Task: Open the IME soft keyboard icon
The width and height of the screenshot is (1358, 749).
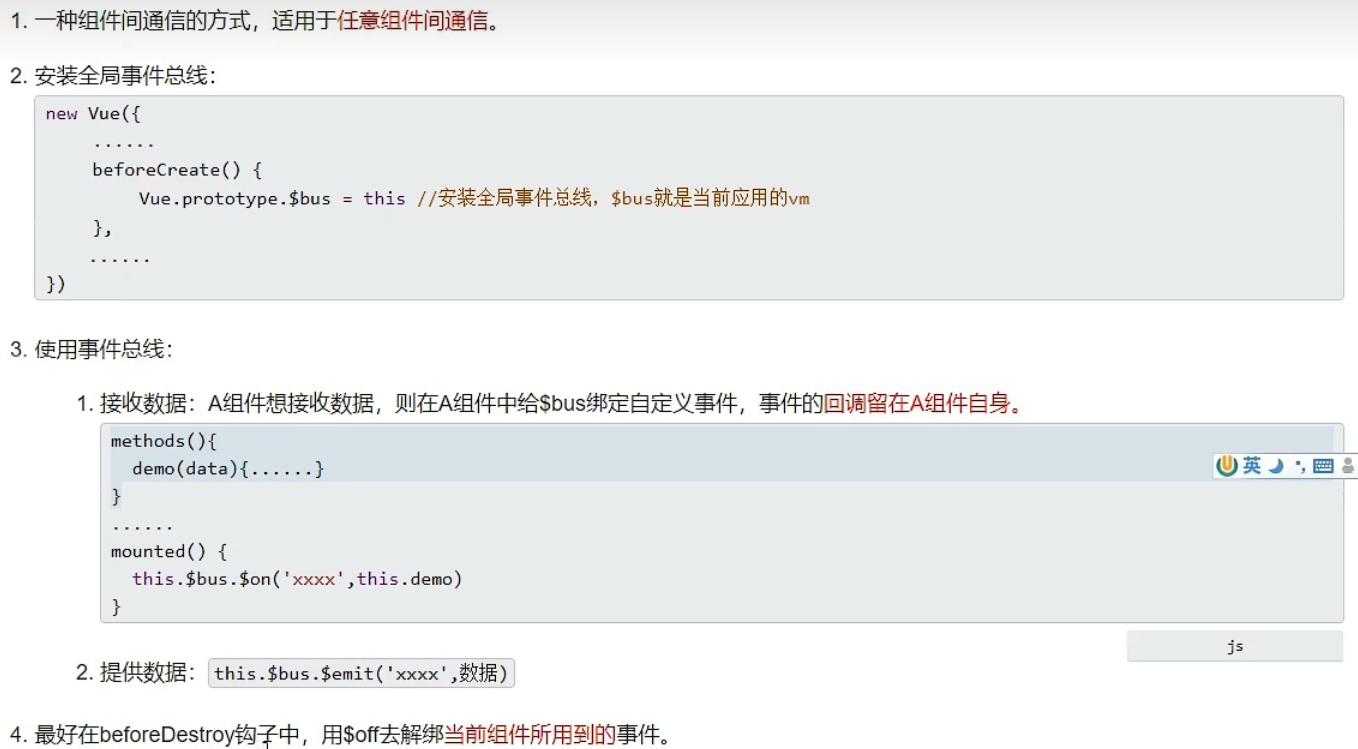Action: click(1323, 466)
